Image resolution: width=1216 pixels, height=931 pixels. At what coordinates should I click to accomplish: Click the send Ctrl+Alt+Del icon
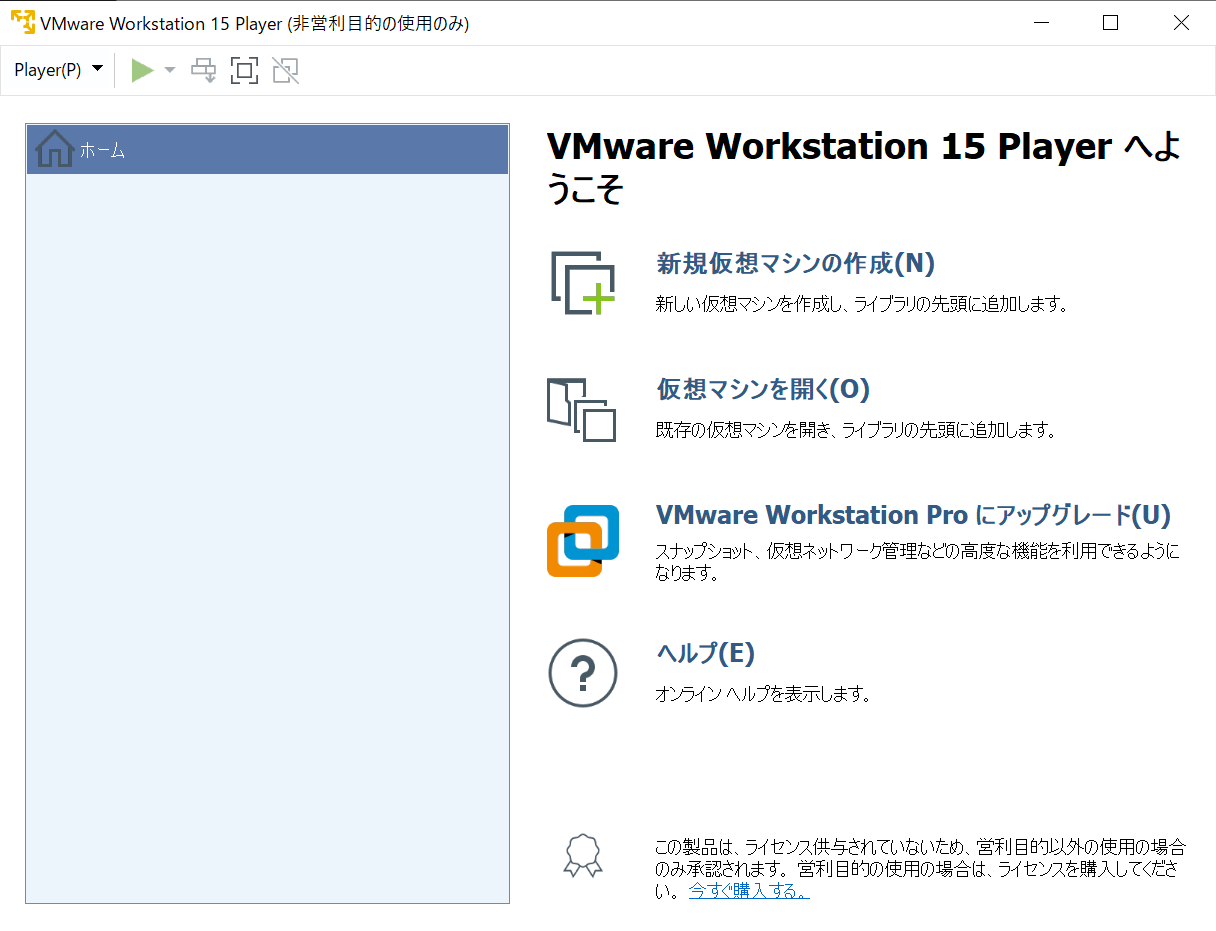click(203, 70)
